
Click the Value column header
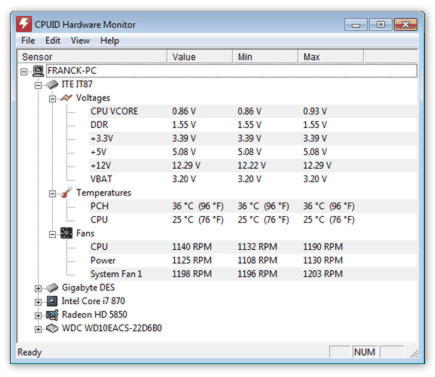(x=199, y=57)
